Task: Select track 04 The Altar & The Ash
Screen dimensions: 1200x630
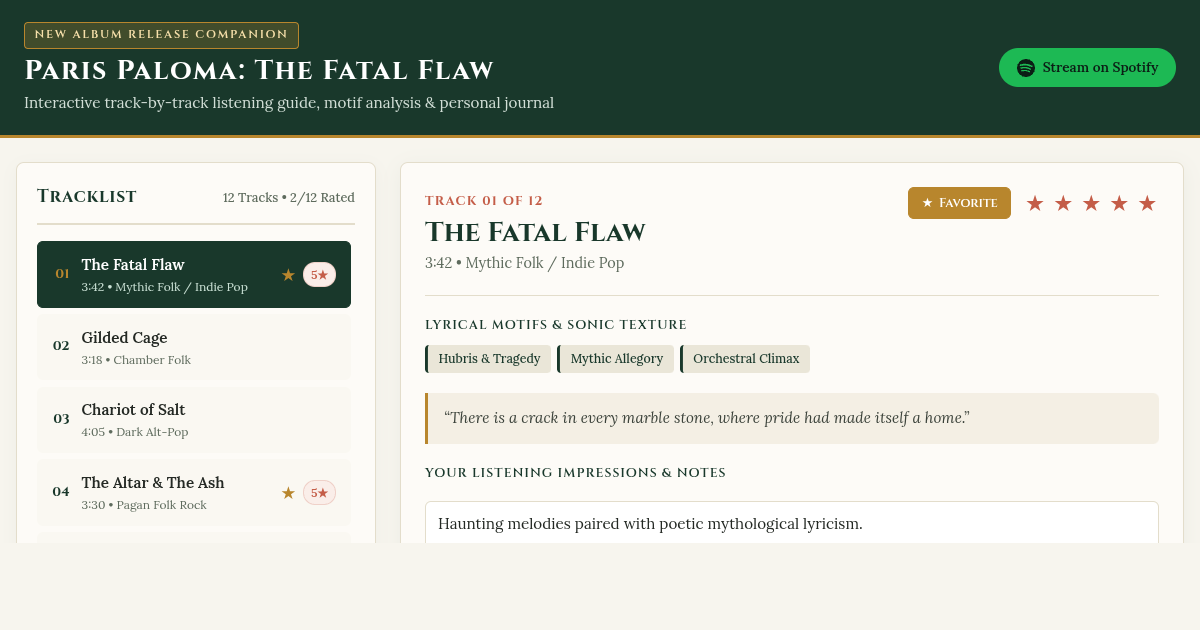Action: [x=194, y=492]
